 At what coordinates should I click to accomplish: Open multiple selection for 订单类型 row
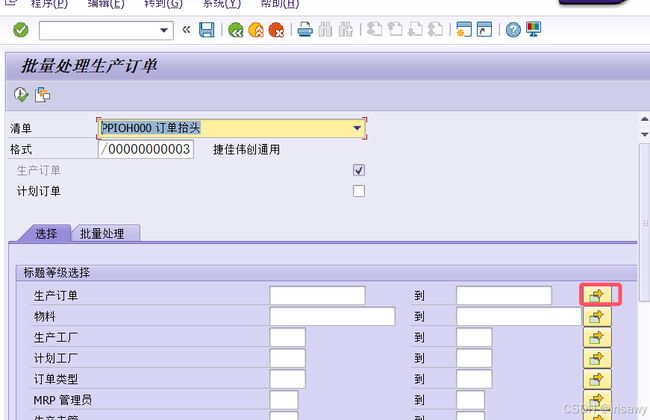tap(597, 379)
